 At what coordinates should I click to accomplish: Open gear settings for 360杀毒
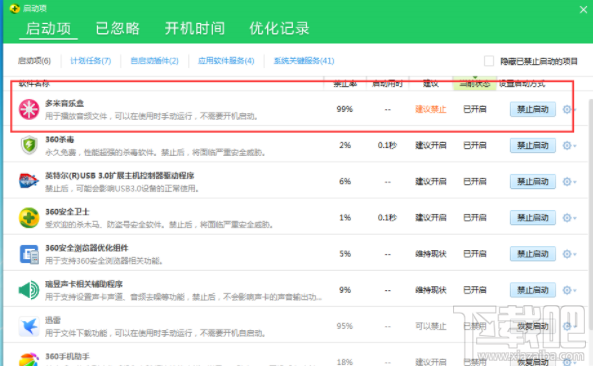(568, 145)
